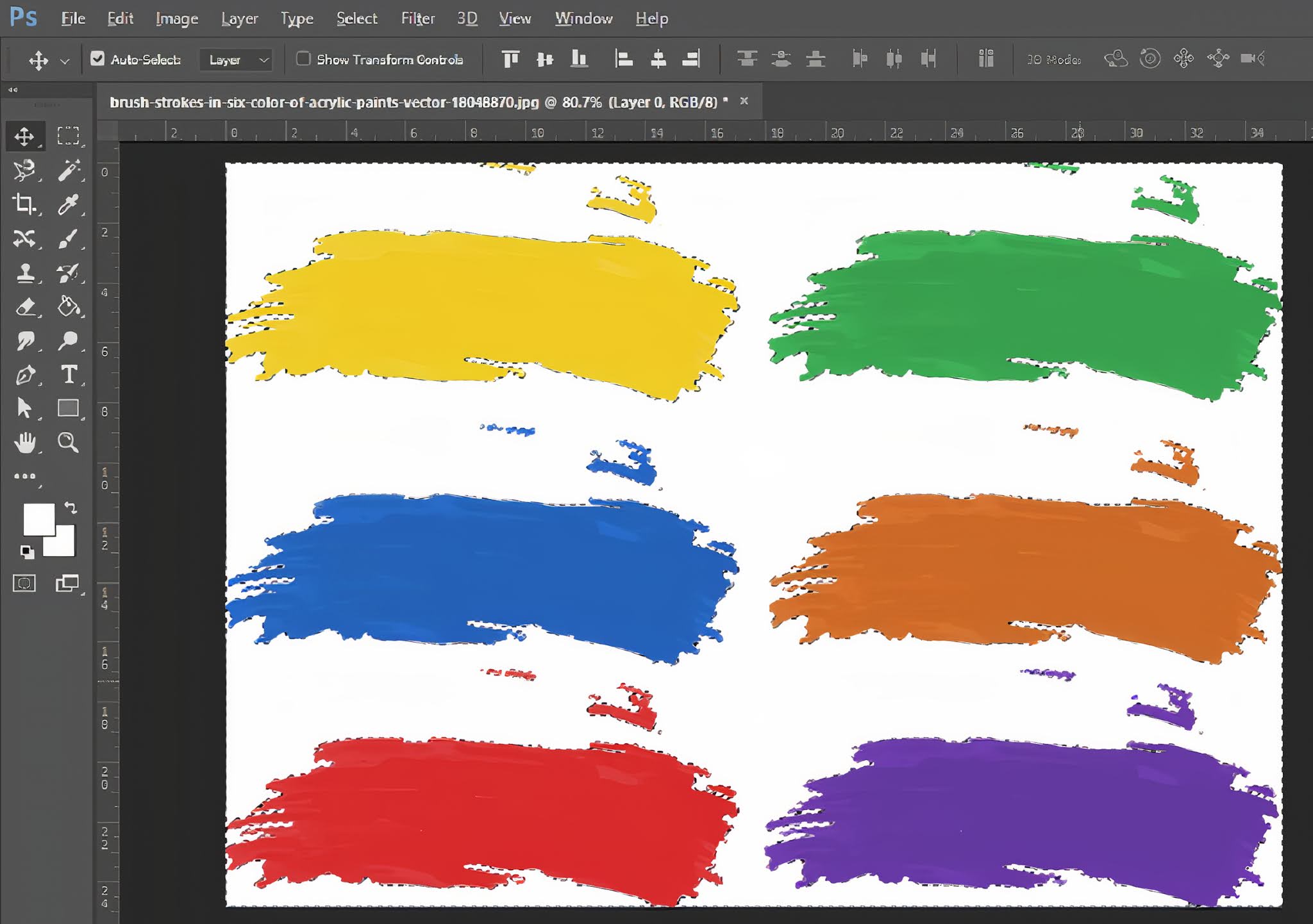Screen dimensions: 1313x924
Task: Distribute vertical centers
Action: point(781,59)
